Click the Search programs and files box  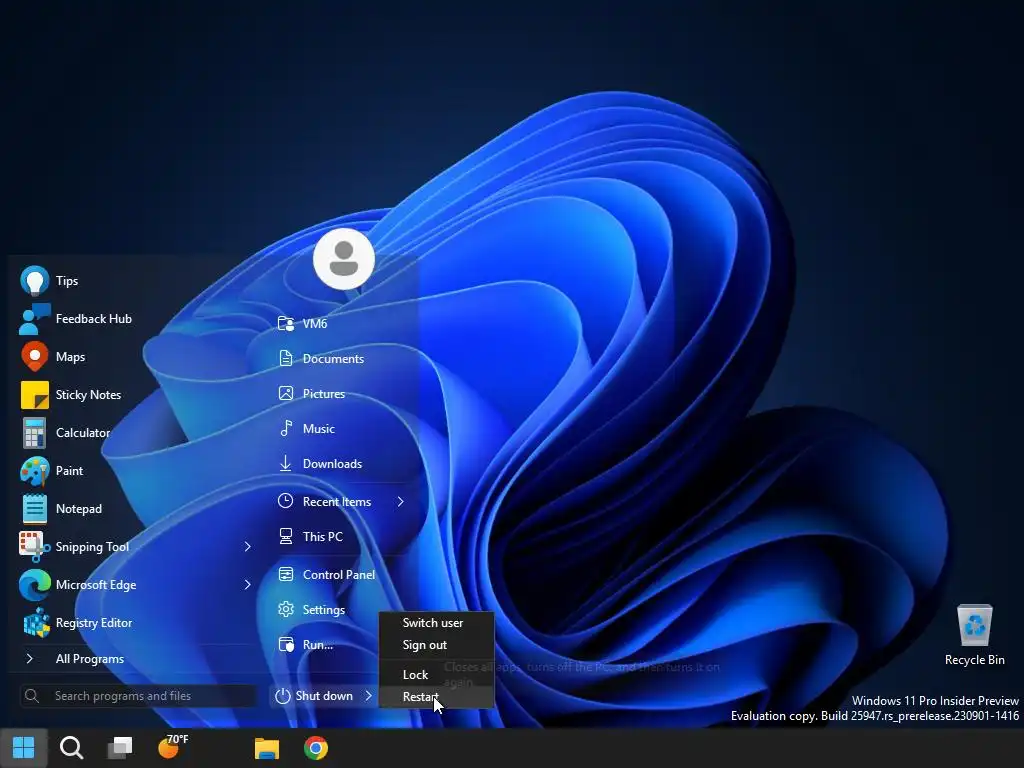pyautogui.click(x=138, y=696)
